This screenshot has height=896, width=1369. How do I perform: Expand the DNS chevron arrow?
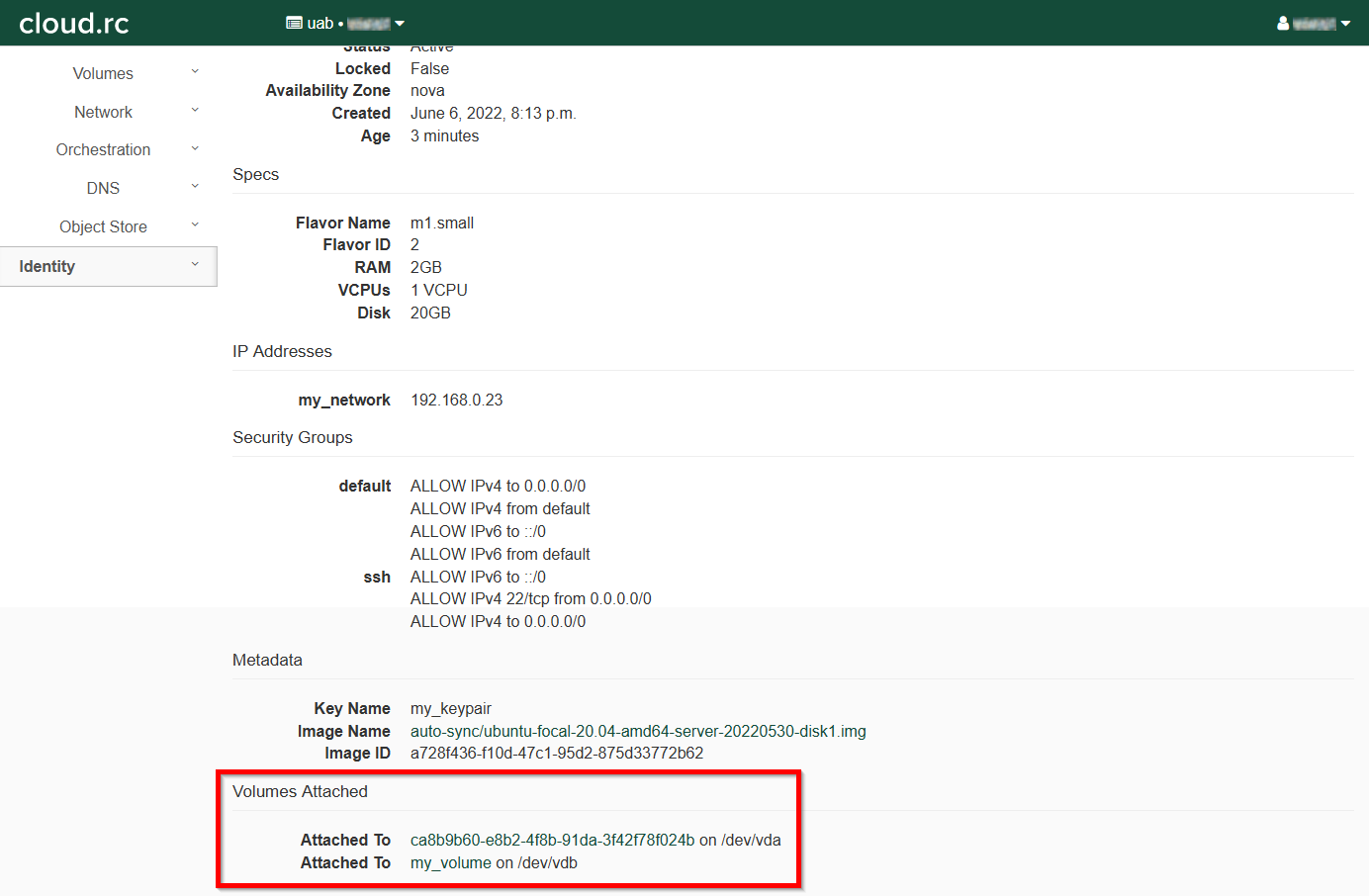point(195,186)
